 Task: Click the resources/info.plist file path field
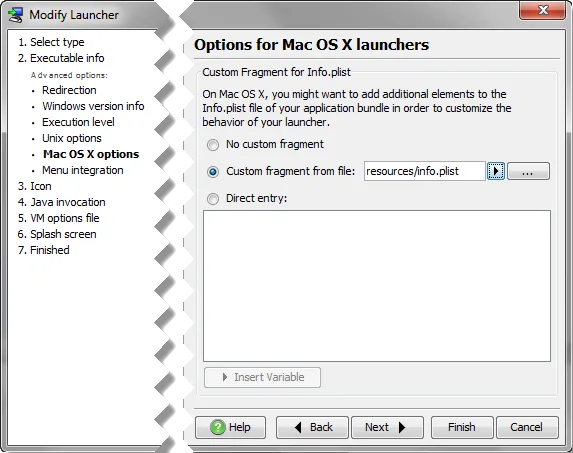click(424, 171)
